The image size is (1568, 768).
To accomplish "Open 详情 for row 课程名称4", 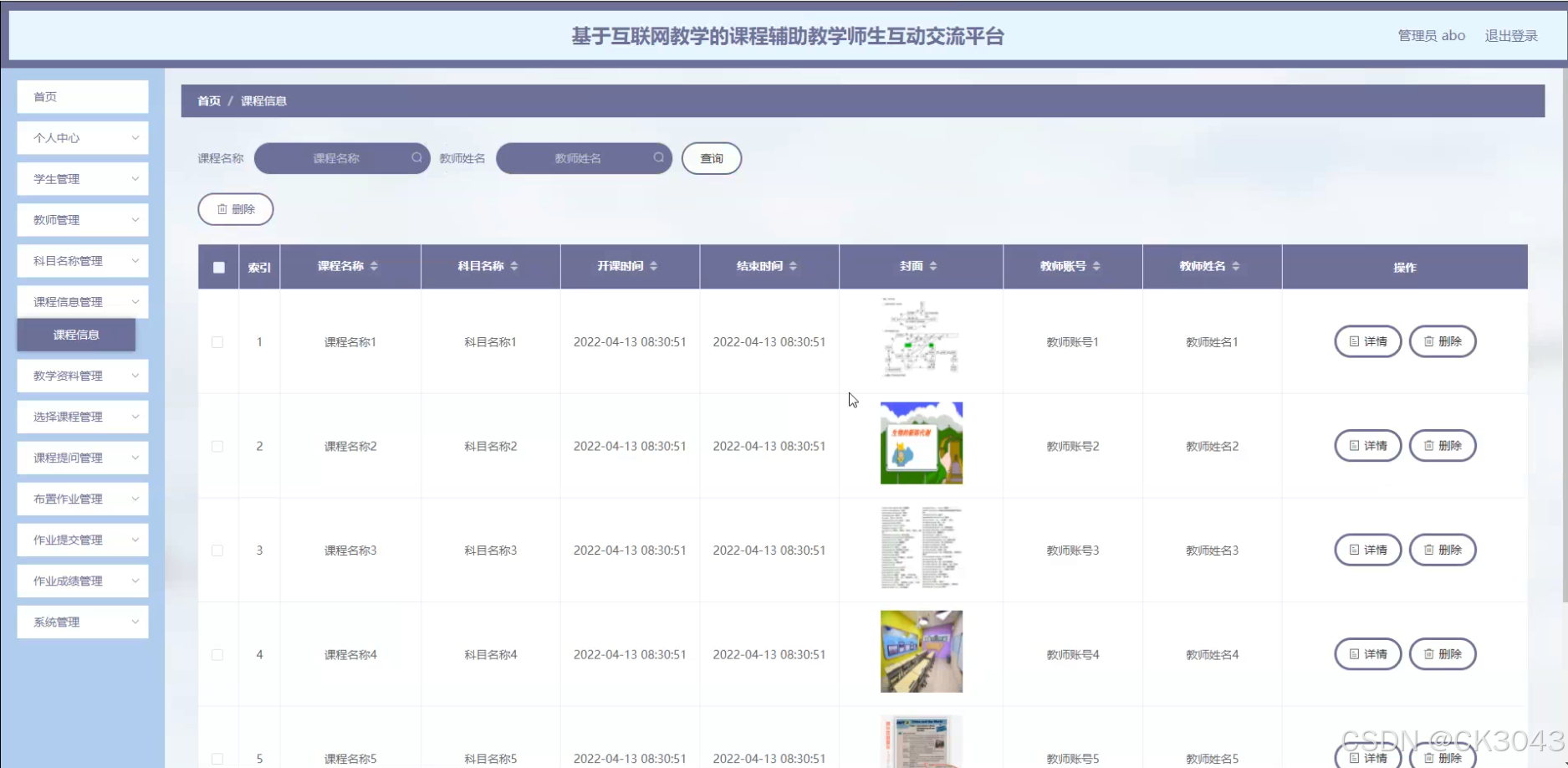I will click(x=1368, y=654).
